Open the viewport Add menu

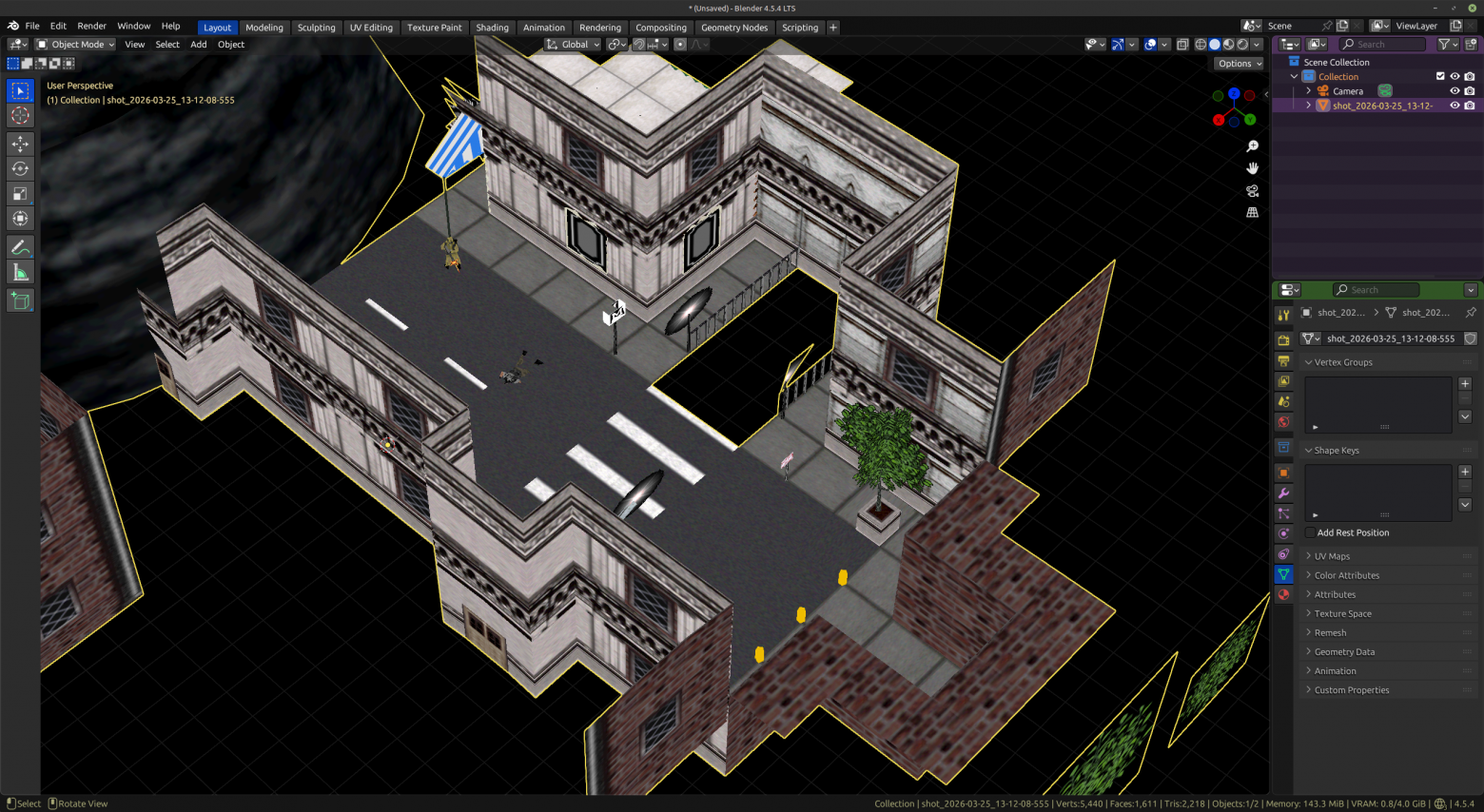198,45
